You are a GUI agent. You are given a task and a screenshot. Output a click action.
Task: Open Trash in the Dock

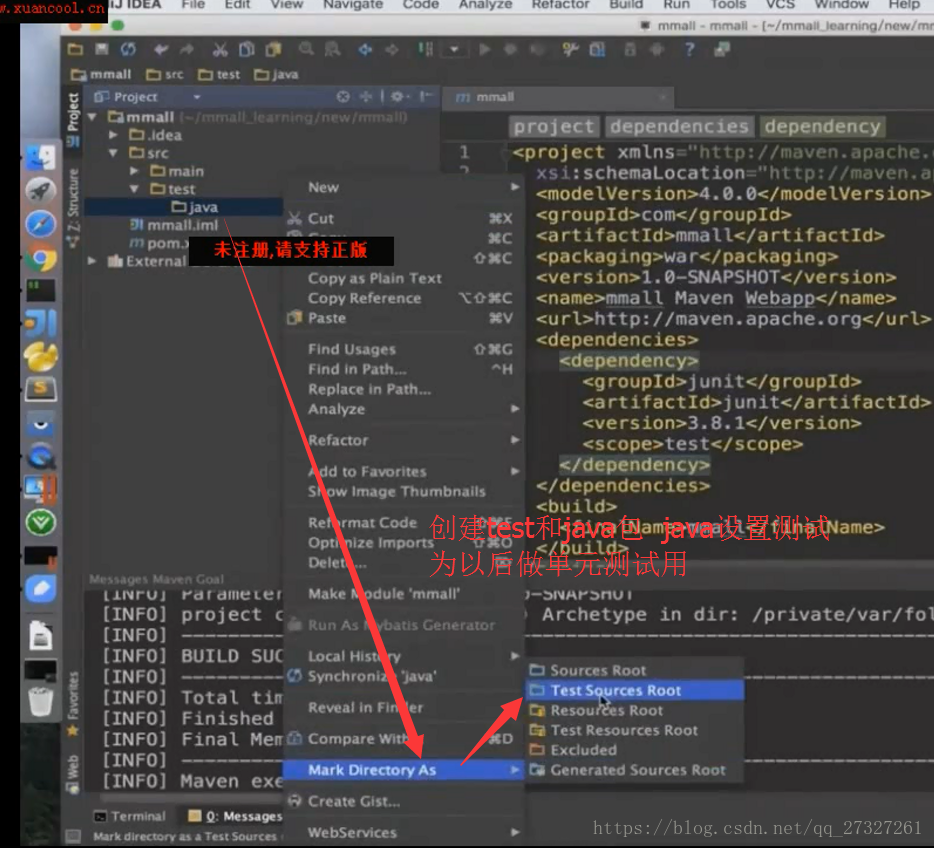41,701
